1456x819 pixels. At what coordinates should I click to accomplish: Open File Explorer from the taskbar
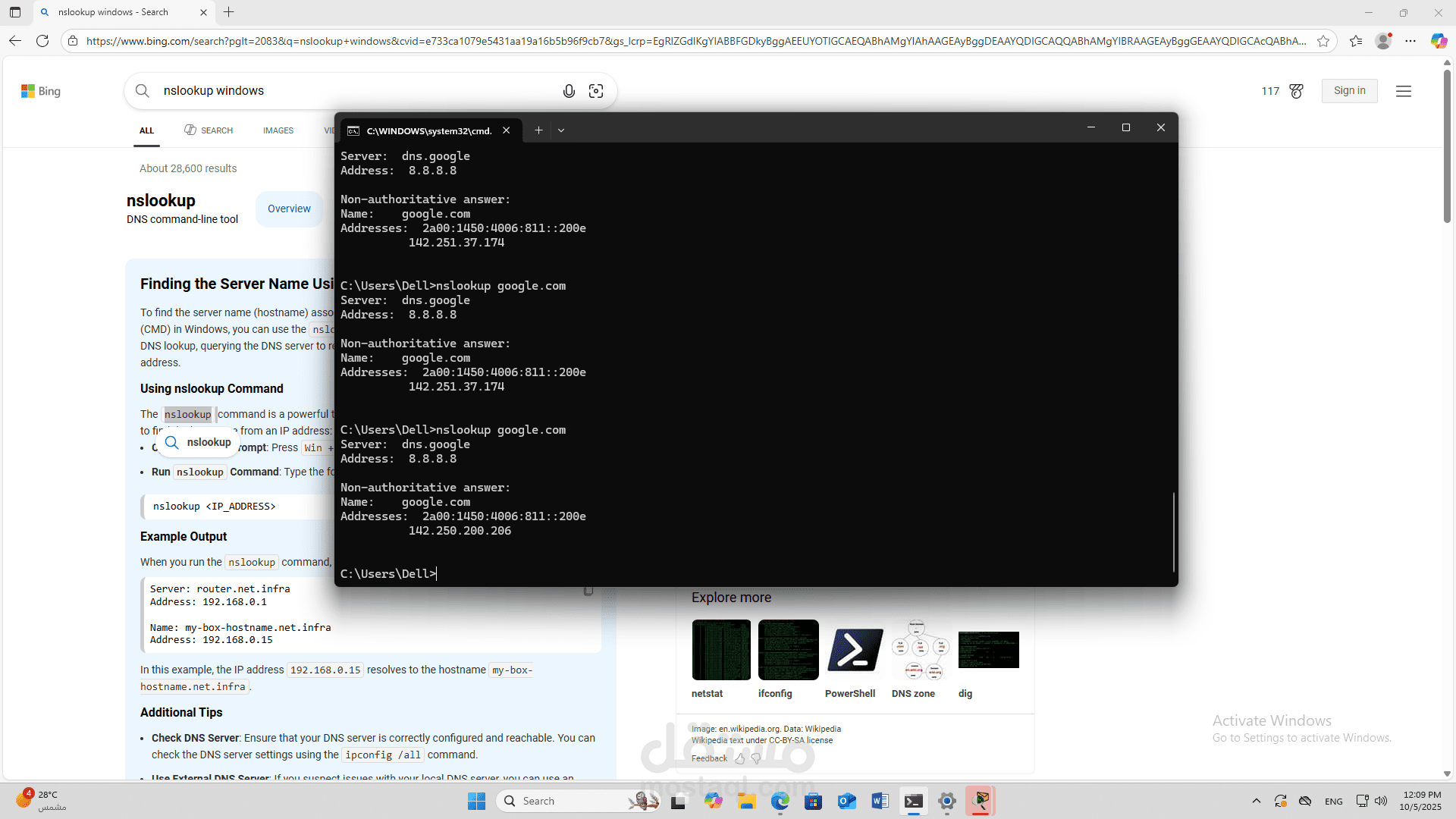[x=747, y=801]
